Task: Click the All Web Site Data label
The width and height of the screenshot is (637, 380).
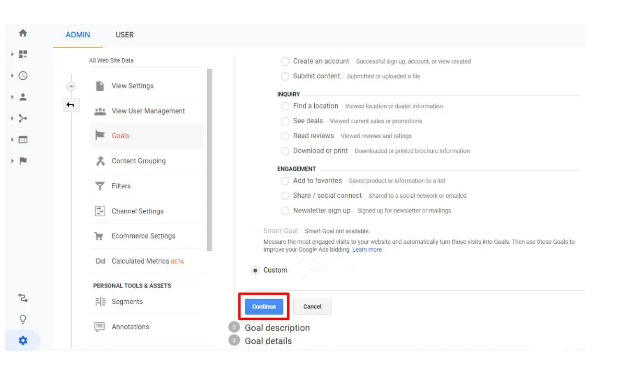Action: (111, 61)
